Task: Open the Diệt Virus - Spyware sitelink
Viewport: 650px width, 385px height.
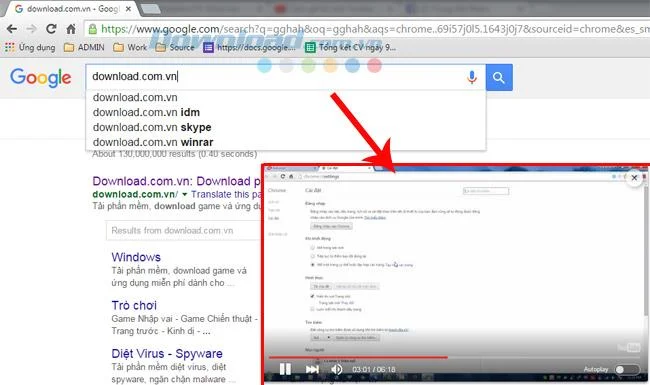Action: click(167, 354)
